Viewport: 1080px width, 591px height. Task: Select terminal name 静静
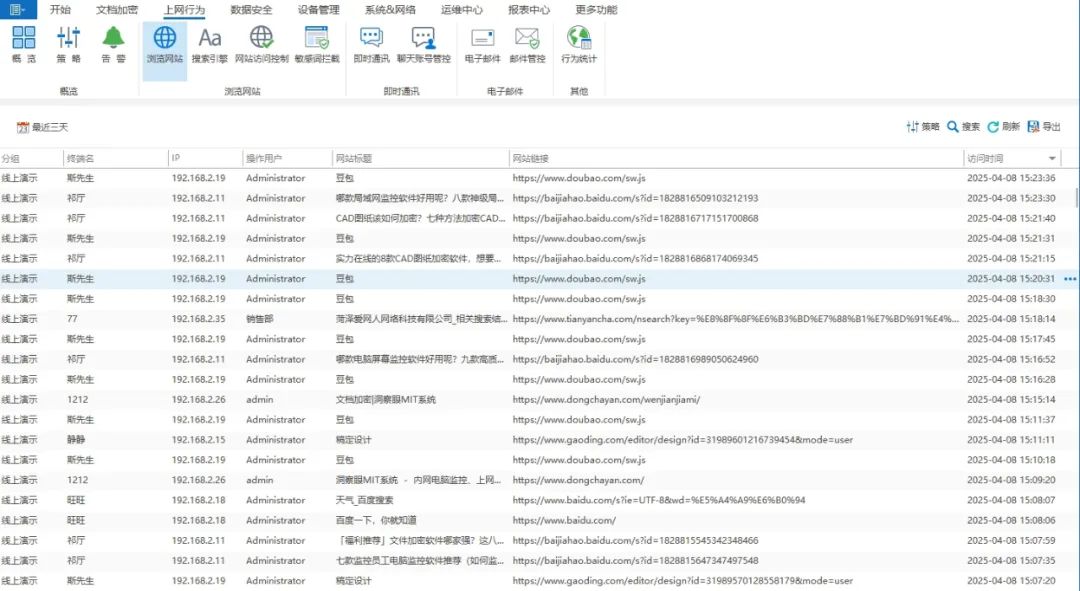click(x=76, y=439)
